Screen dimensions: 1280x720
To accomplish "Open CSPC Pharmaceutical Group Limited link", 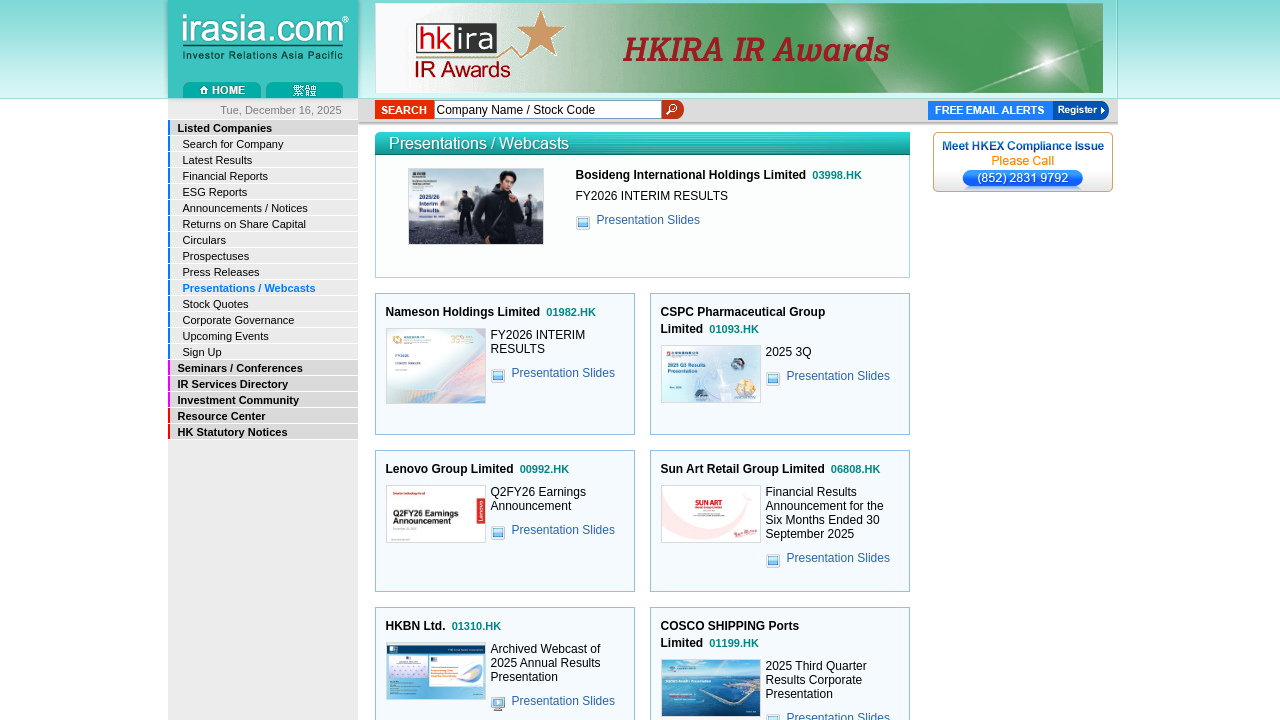I will (742, 320).
